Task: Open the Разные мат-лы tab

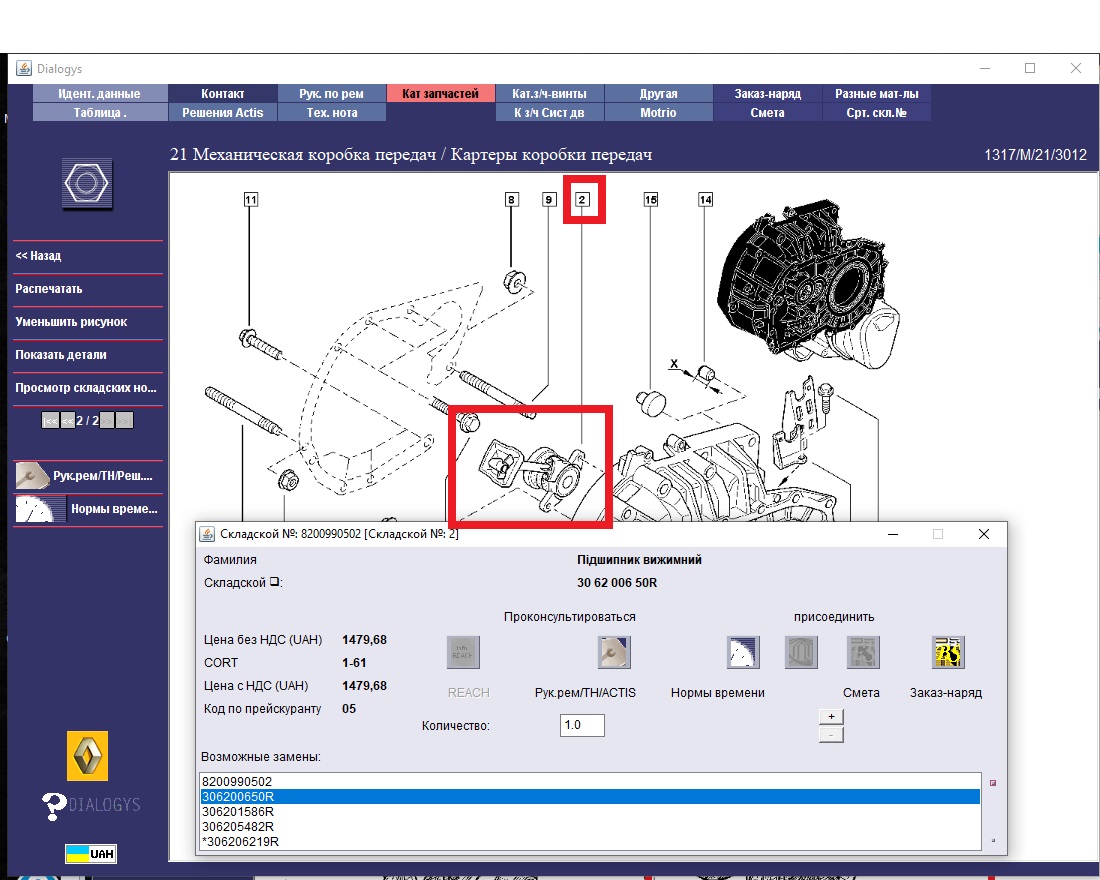Action: 876,93
